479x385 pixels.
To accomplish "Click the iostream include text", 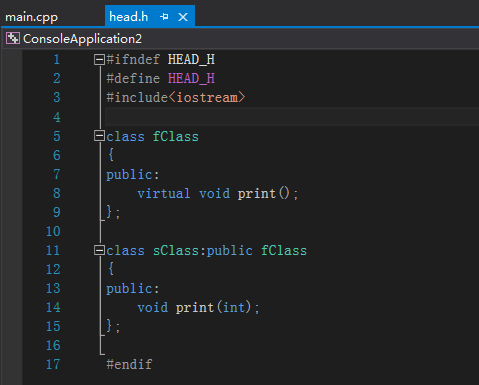I will point(207,98).
